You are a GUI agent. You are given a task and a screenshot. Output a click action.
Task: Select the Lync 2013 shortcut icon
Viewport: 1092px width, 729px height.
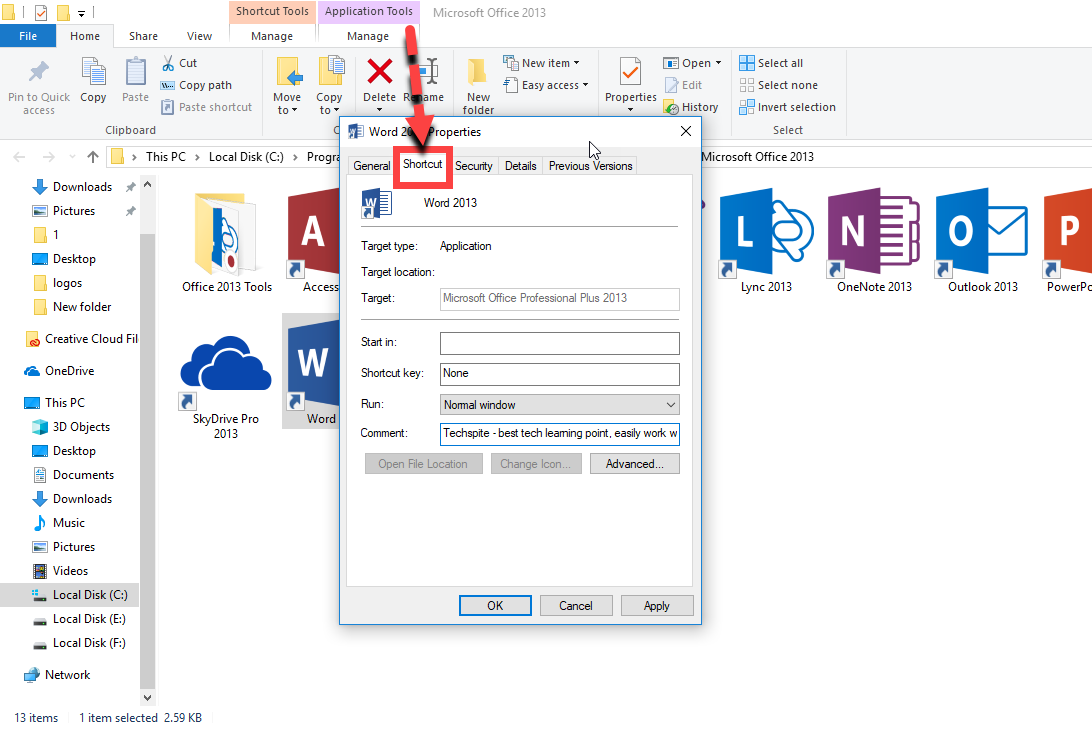pyautogui.click(x=765, y=232)
